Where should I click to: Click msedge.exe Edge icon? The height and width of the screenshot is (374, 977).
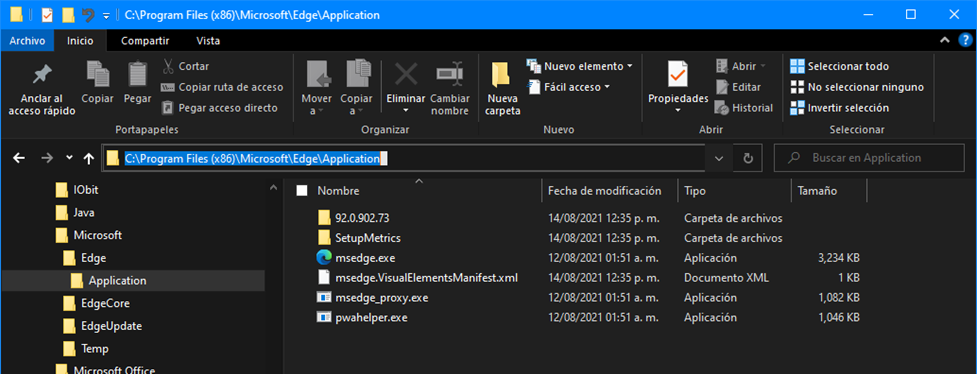pos(323,257)
